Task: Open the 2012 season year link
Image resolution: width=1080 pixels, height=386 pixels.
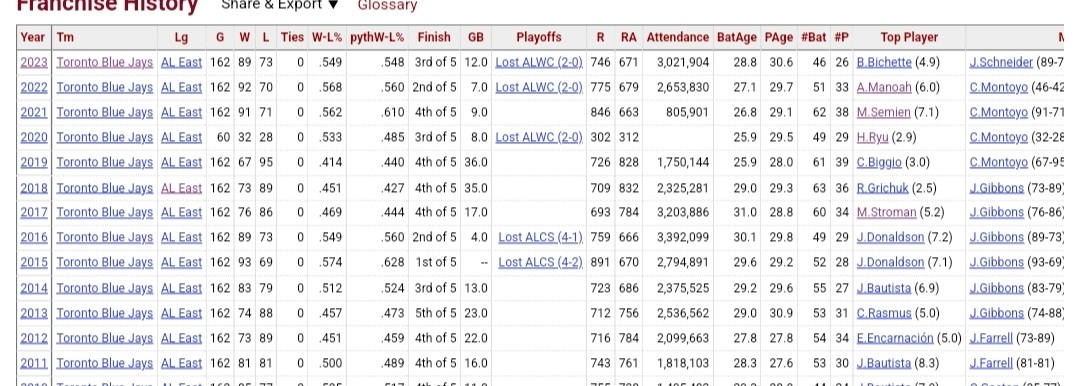Action: coord(34,338)
